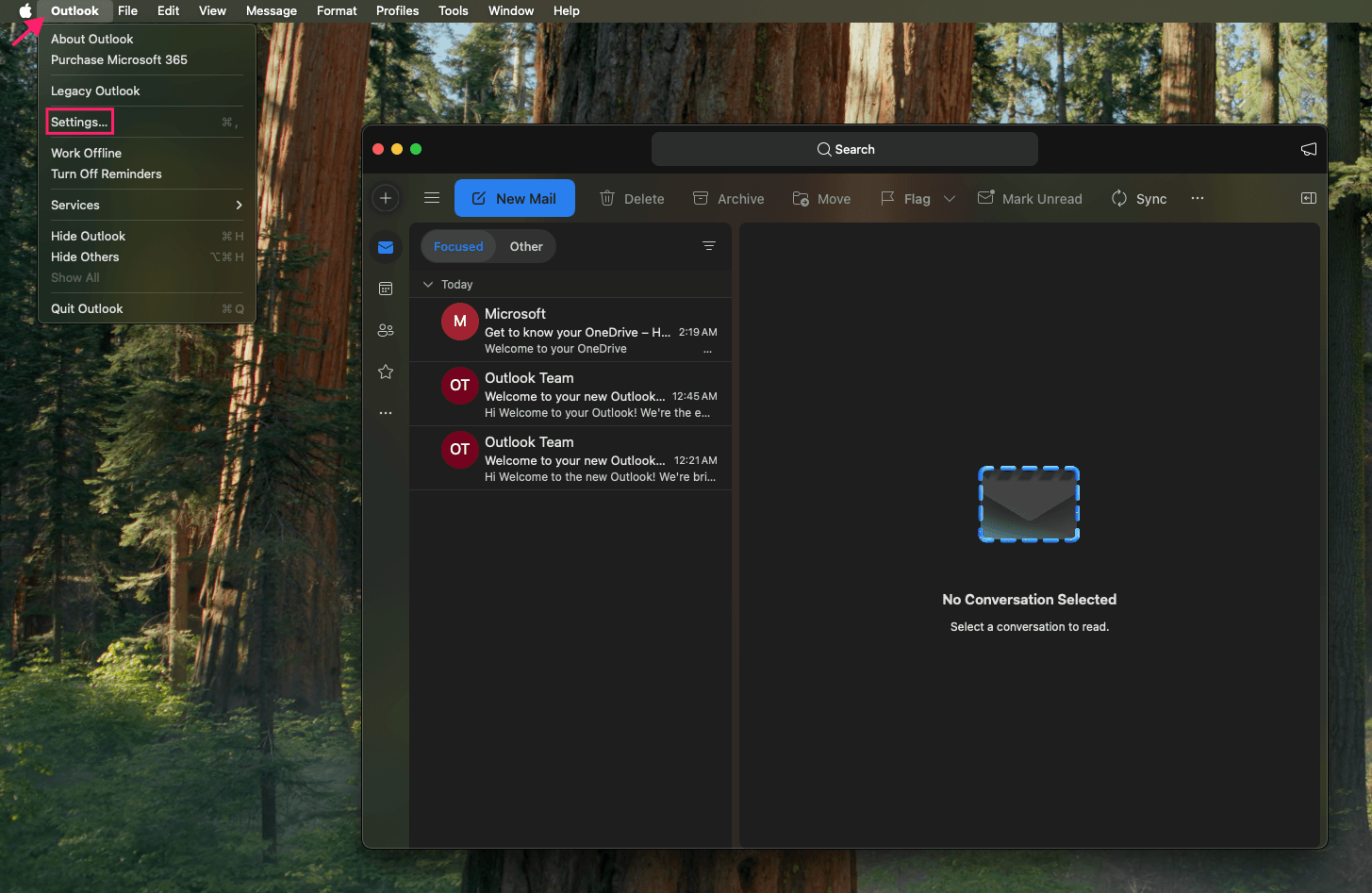Open the People contacts icon
The height and width of the screenshot is (893, 1372).
(x=386, y=330)
